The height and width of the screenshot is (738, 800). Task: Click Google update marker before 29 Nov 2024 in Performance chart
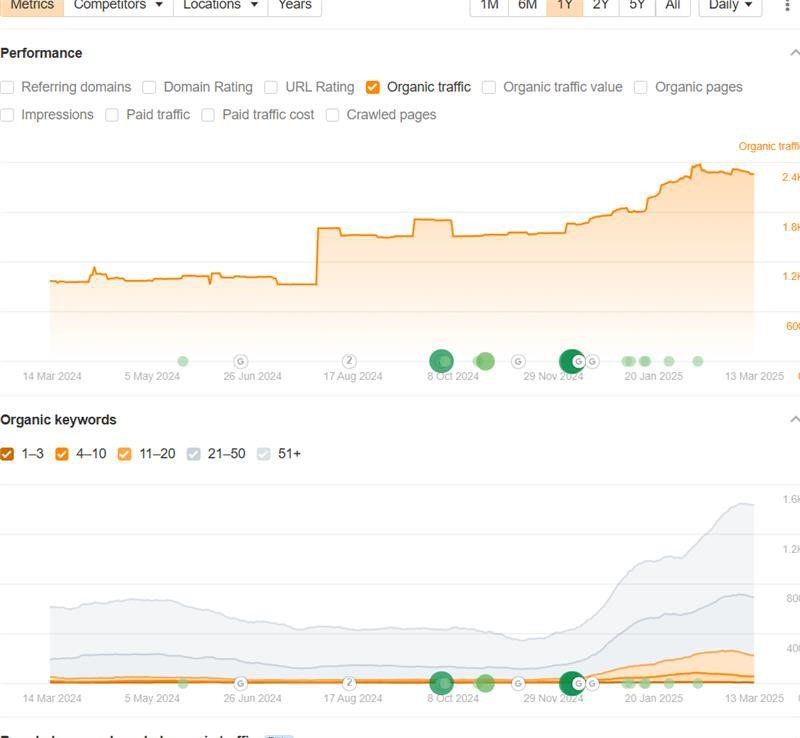coord(518,361)
